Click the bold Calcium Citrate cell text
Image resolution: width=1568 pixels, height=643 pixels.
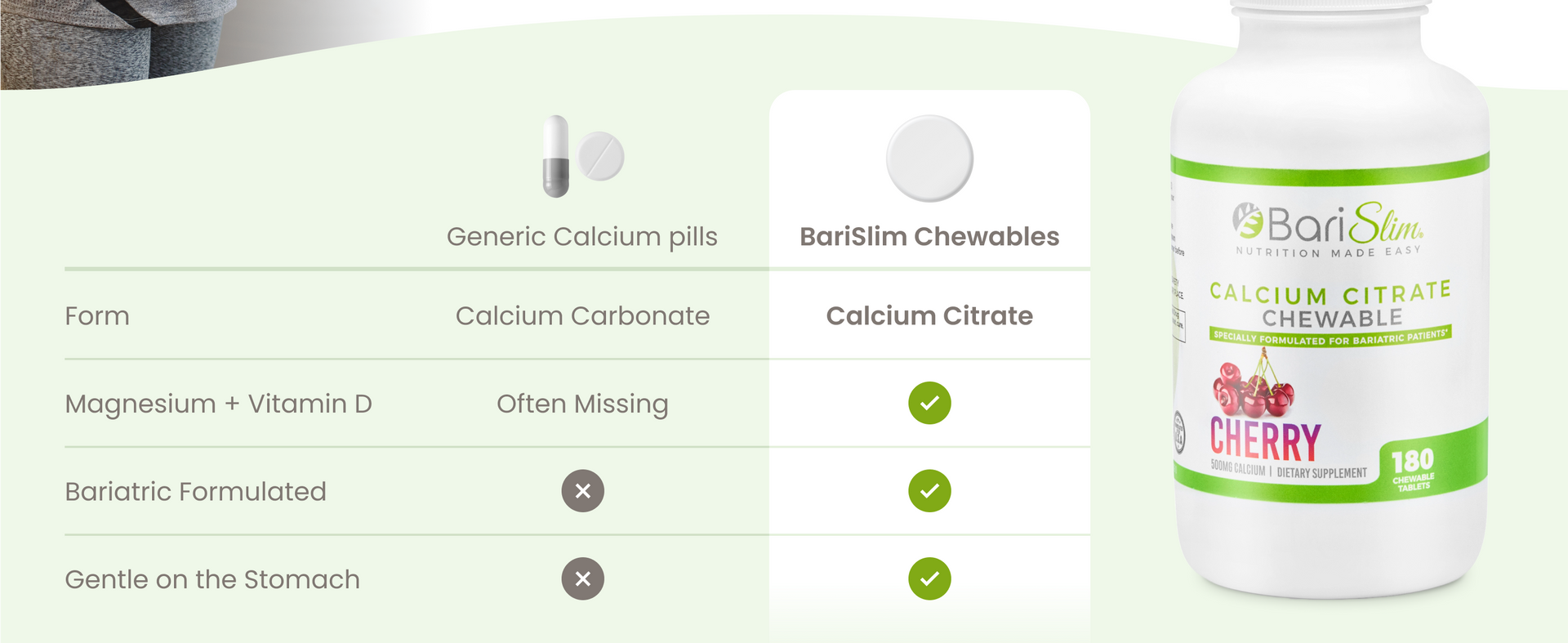point(929,316)
